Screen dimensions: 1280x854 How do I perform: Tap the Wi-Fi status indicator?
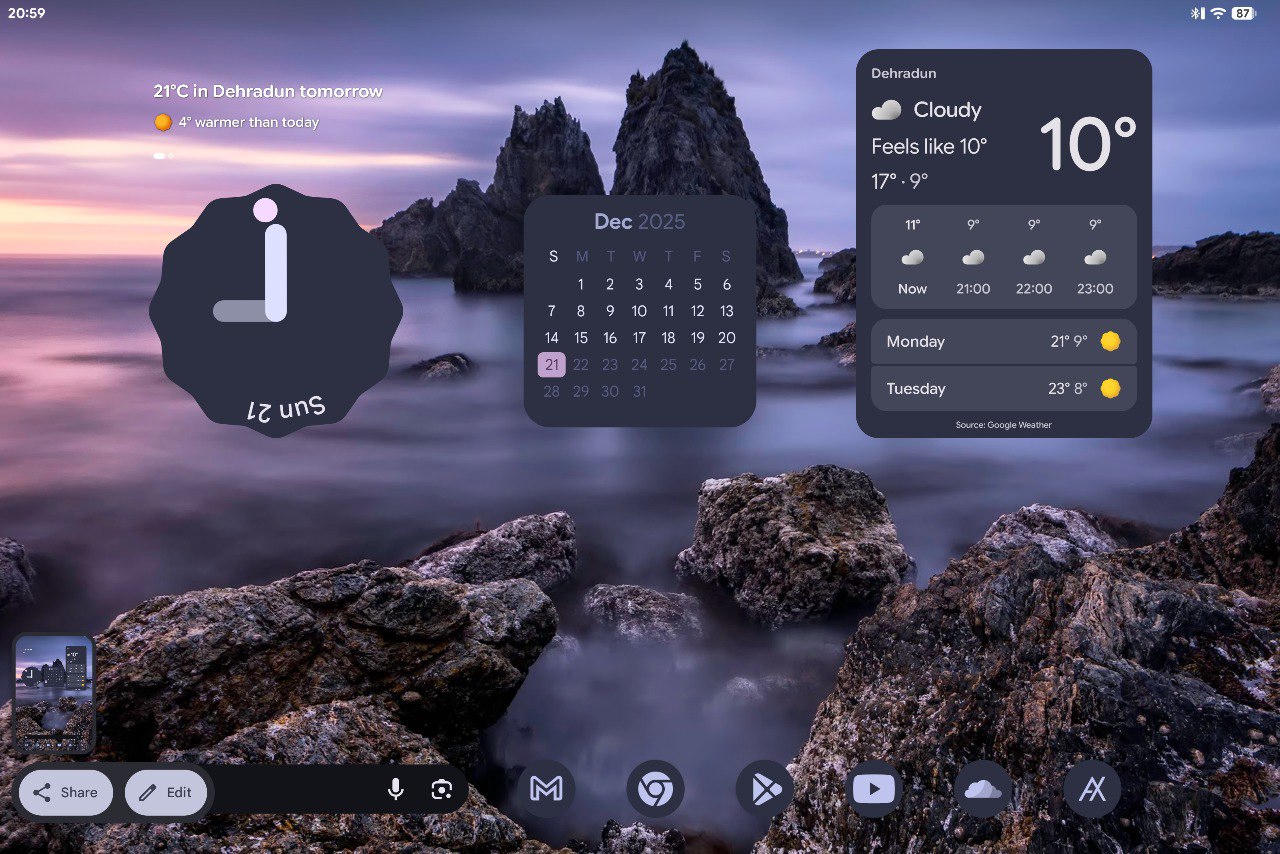(1219, 14)
